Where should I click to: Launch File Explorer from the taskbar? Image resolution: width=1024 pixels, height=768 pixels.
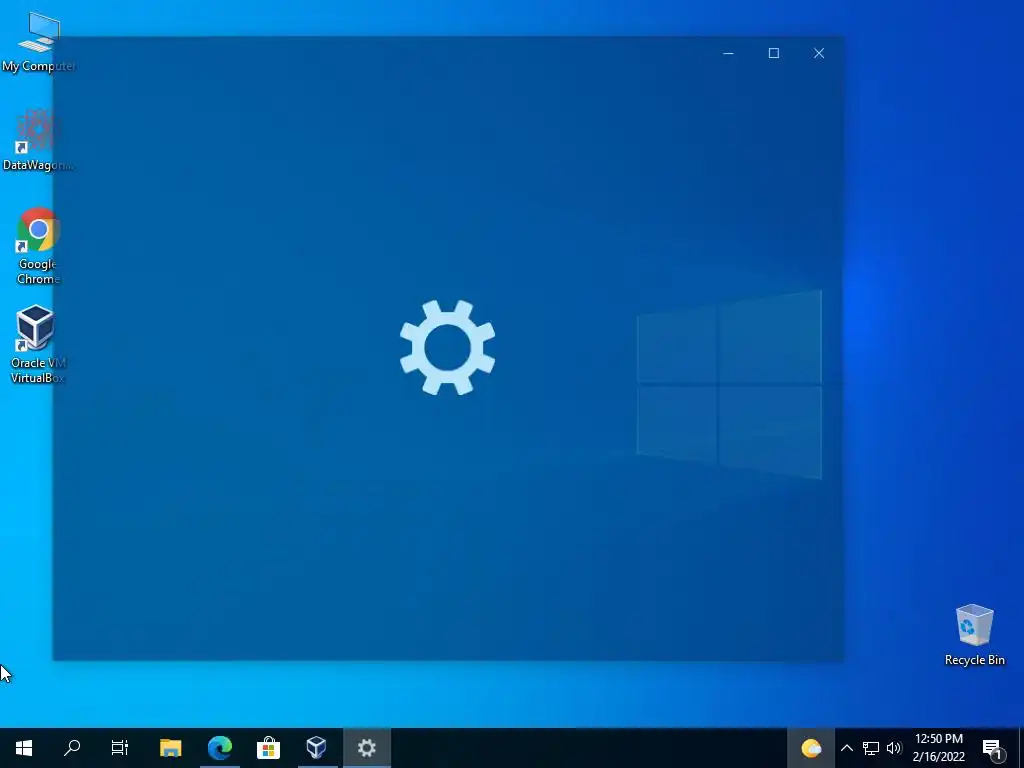tap(170, 748)
